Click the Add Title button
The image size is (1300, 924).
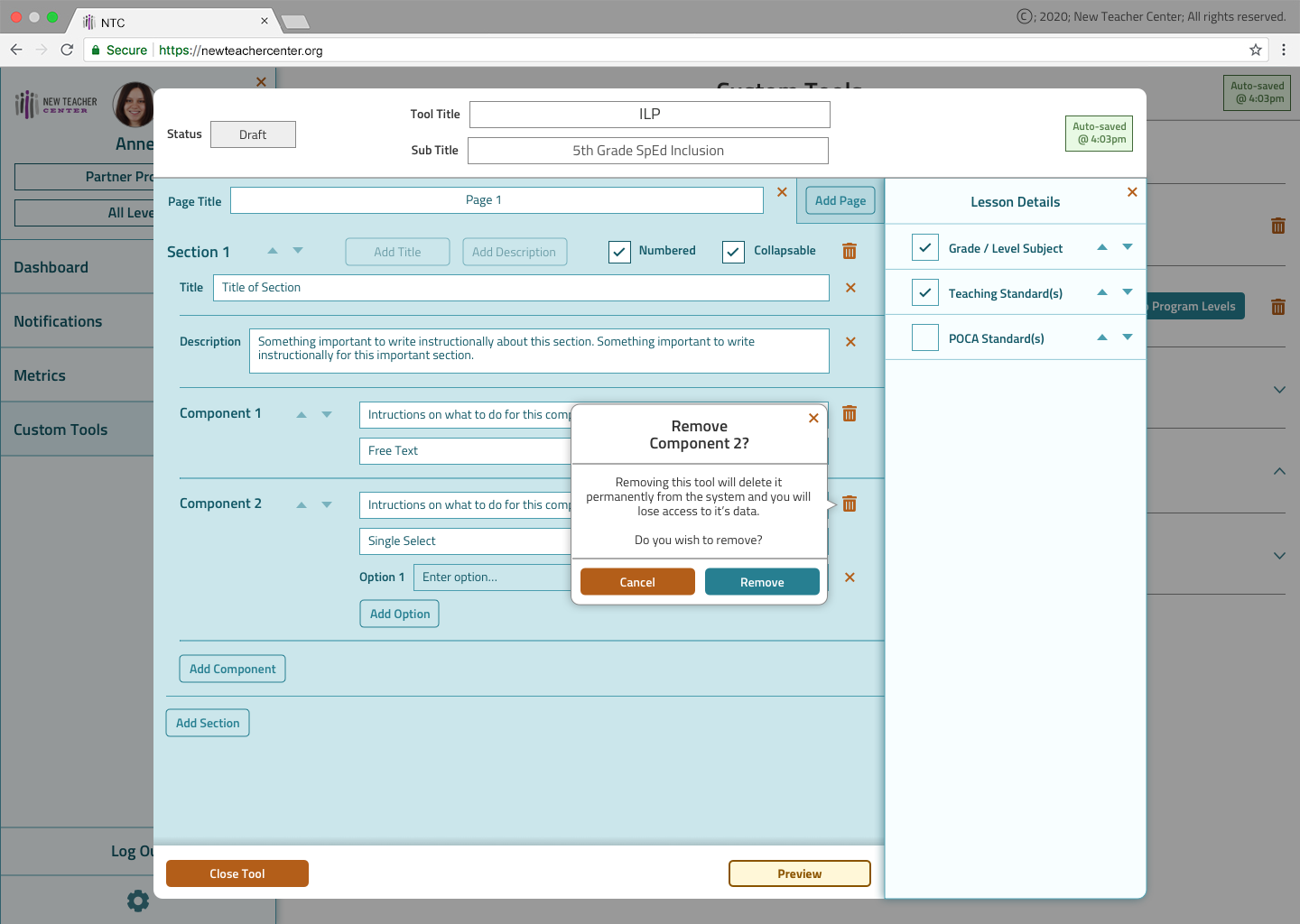tap(397, 252)
